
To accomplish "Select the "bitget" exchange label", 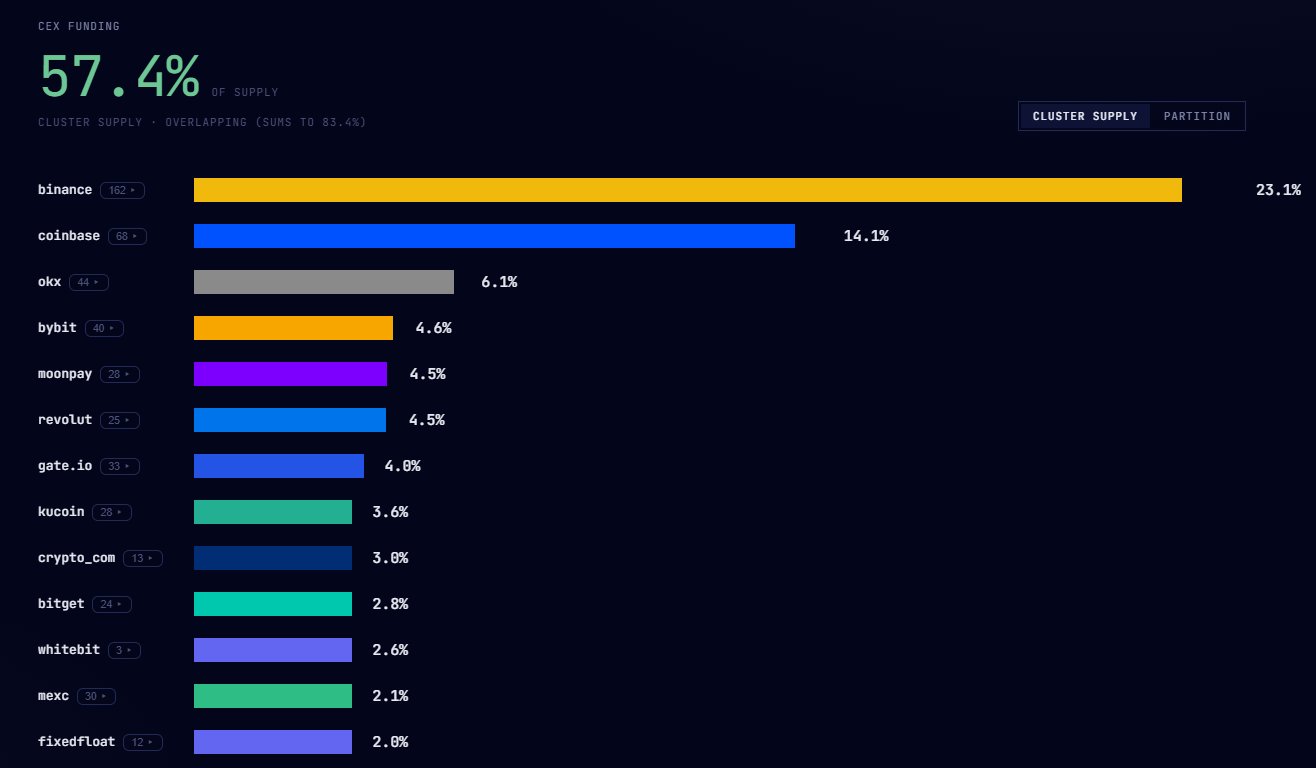I will [x=61, y=604].
